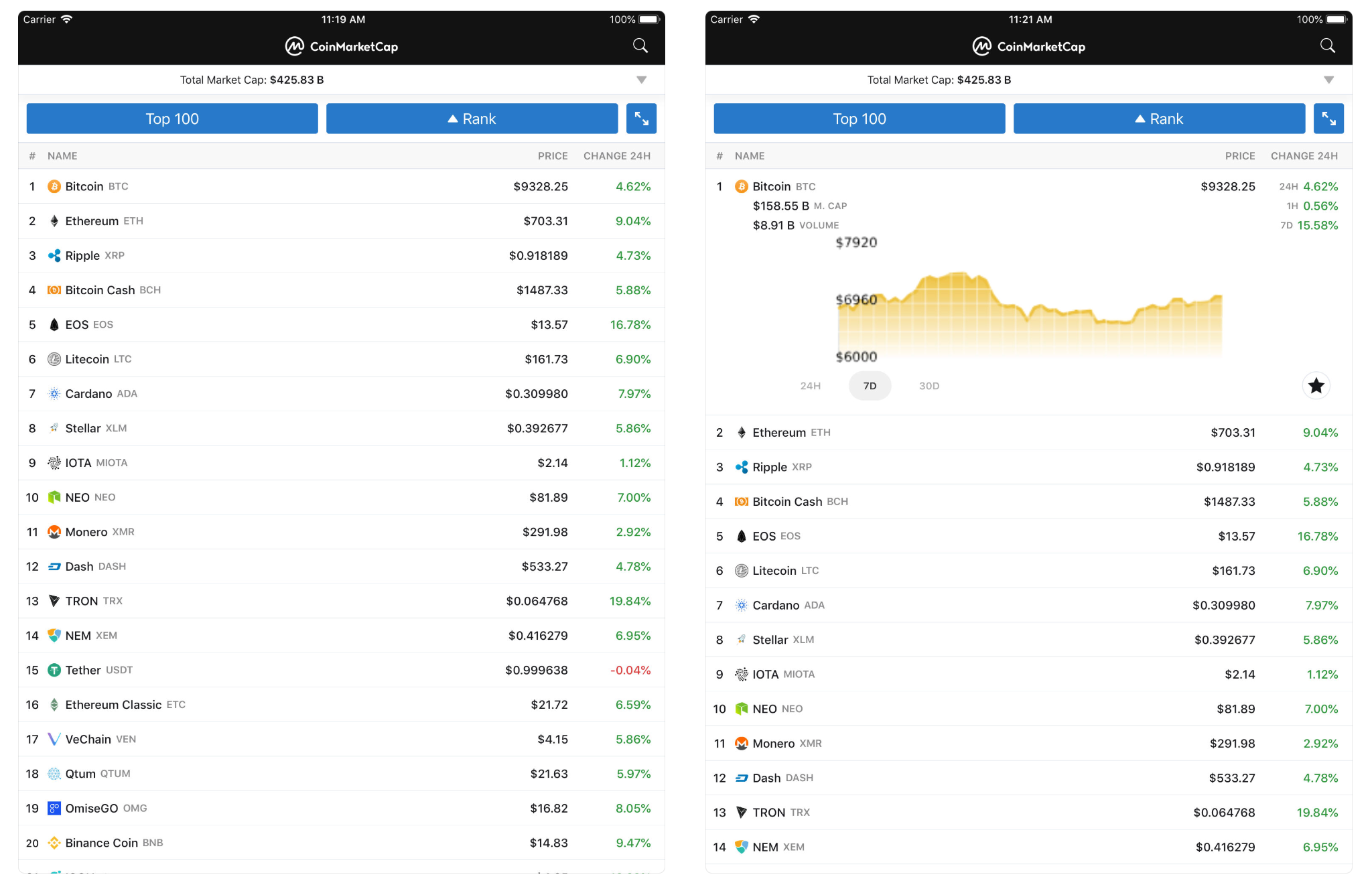Tap the Litecoin LTC row in the right list
This screenshot has height=893, width=1372.
(1029, 571)
